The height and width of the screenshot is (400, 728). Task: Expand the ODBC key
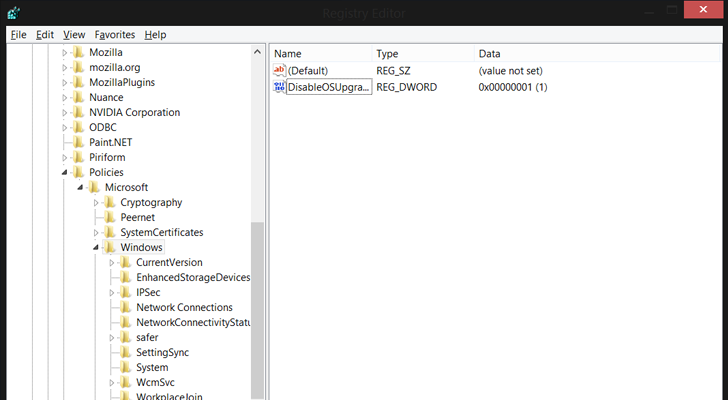[65, 128]
